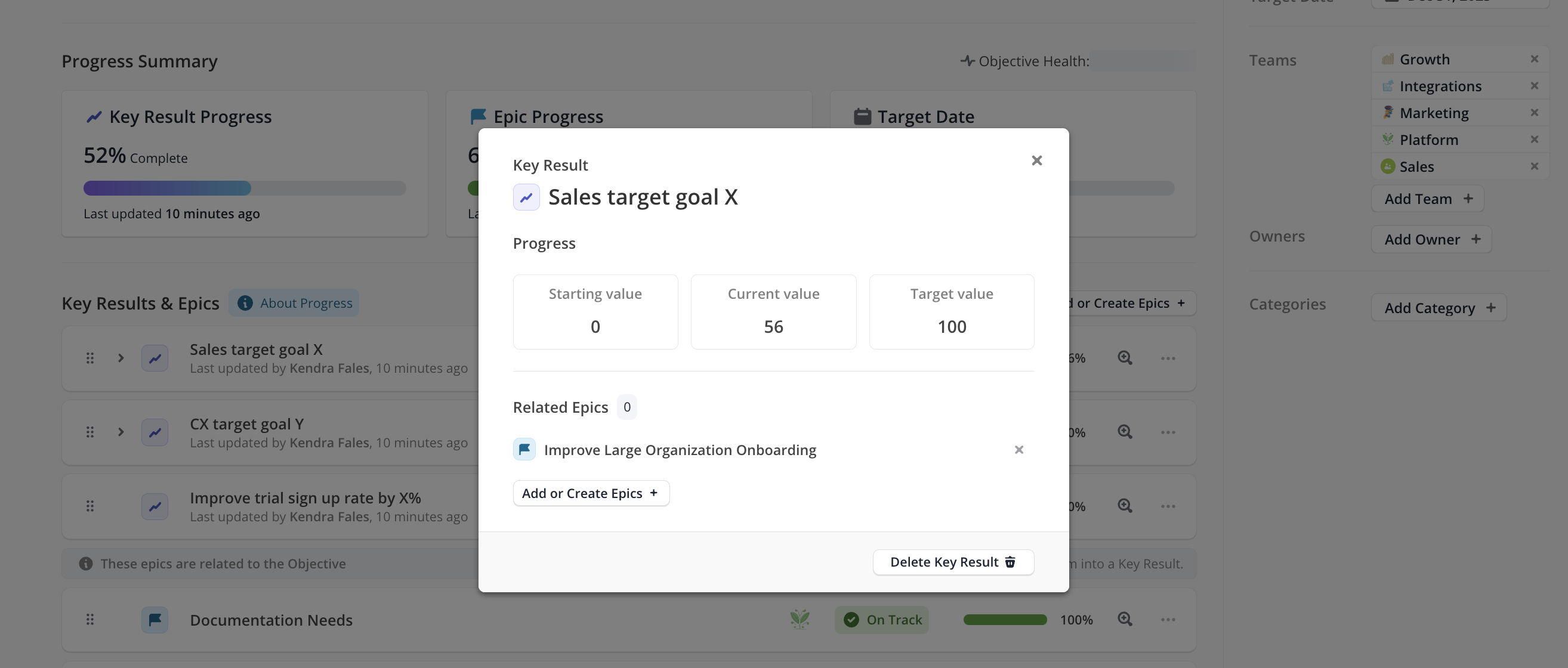
Task: Click the Key Result Progress bar
Action: pyautogui.click(x=243, y=188)
